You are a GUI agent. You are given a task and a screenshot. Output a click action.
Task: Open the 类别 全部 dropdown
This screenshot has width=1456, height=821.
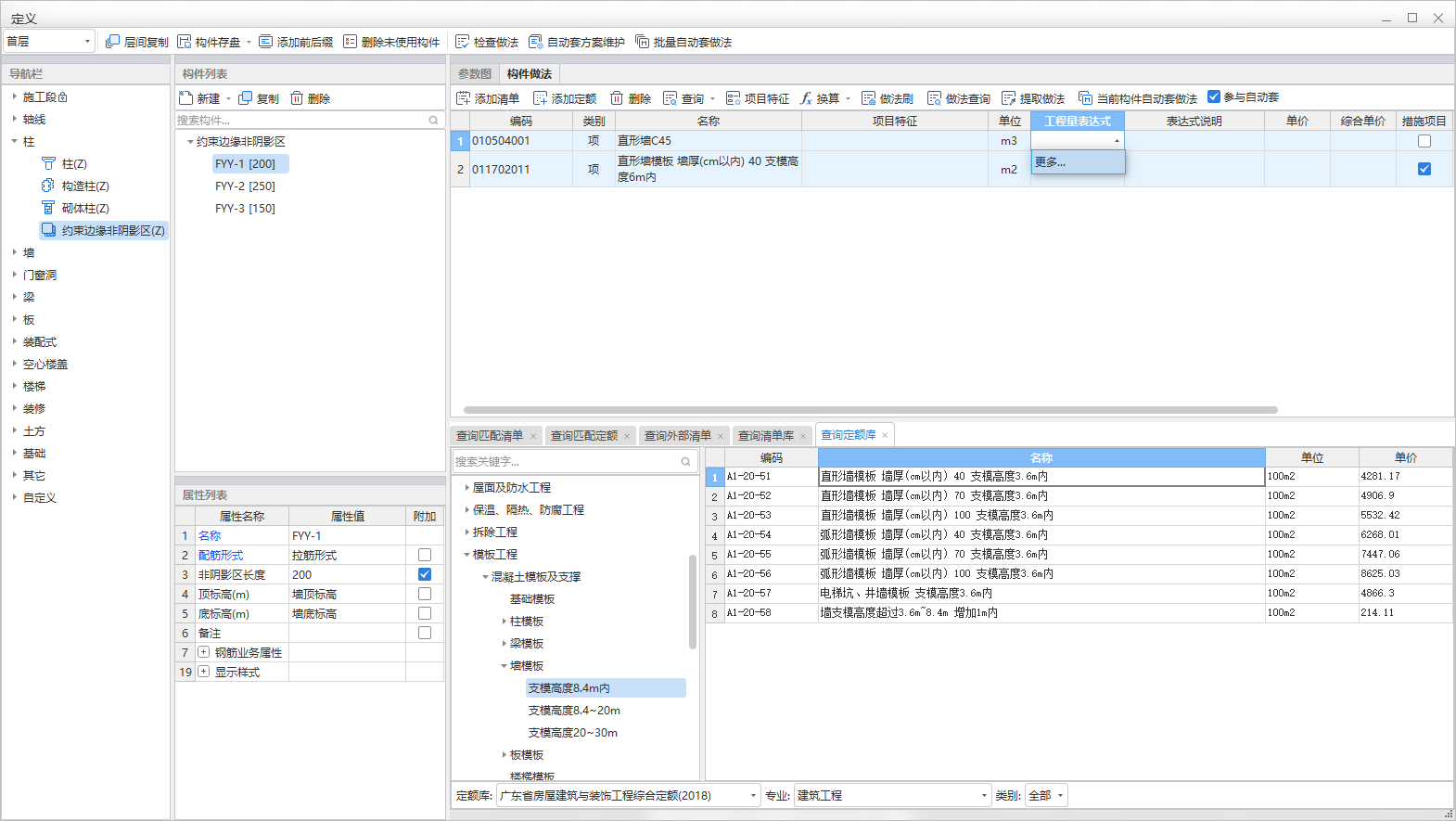1047,795
